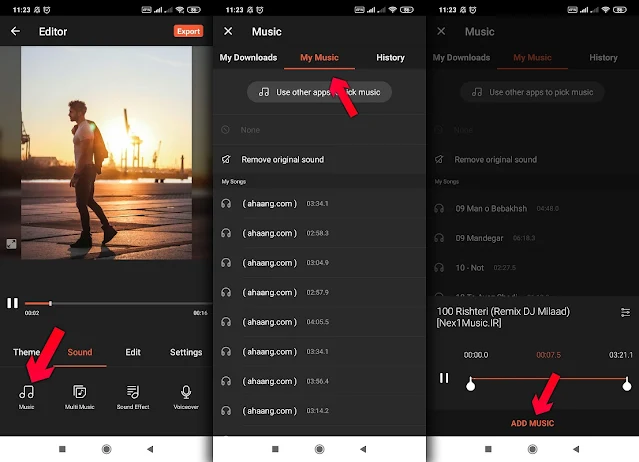639x462 pixels.
Task: Close the dimmed Music screen in right panel
Action: click(x=441, y=31)
